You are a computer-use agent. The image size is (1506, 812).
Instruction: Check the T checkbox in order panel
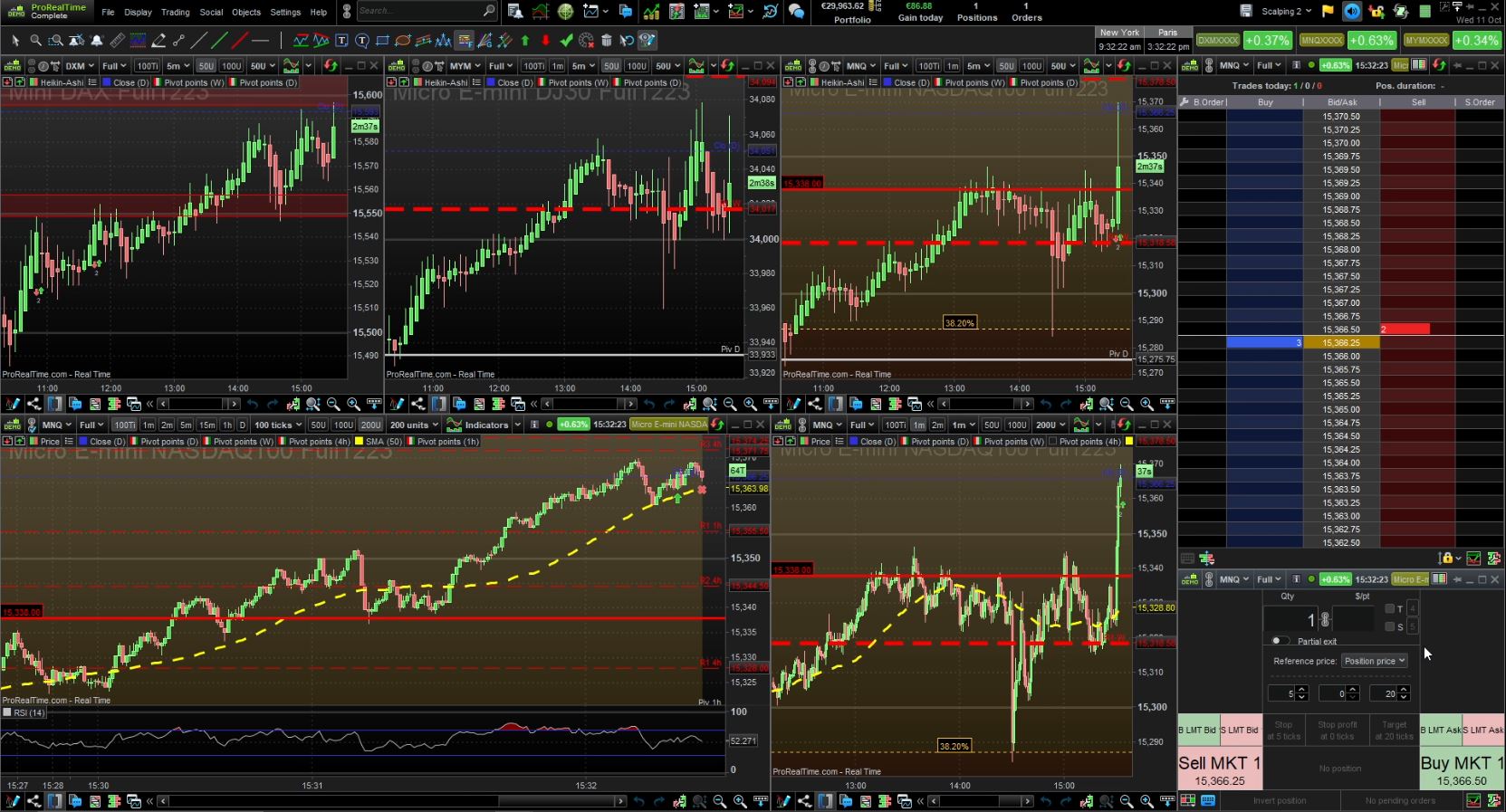pyautogui.click(x=1390, y=609)
